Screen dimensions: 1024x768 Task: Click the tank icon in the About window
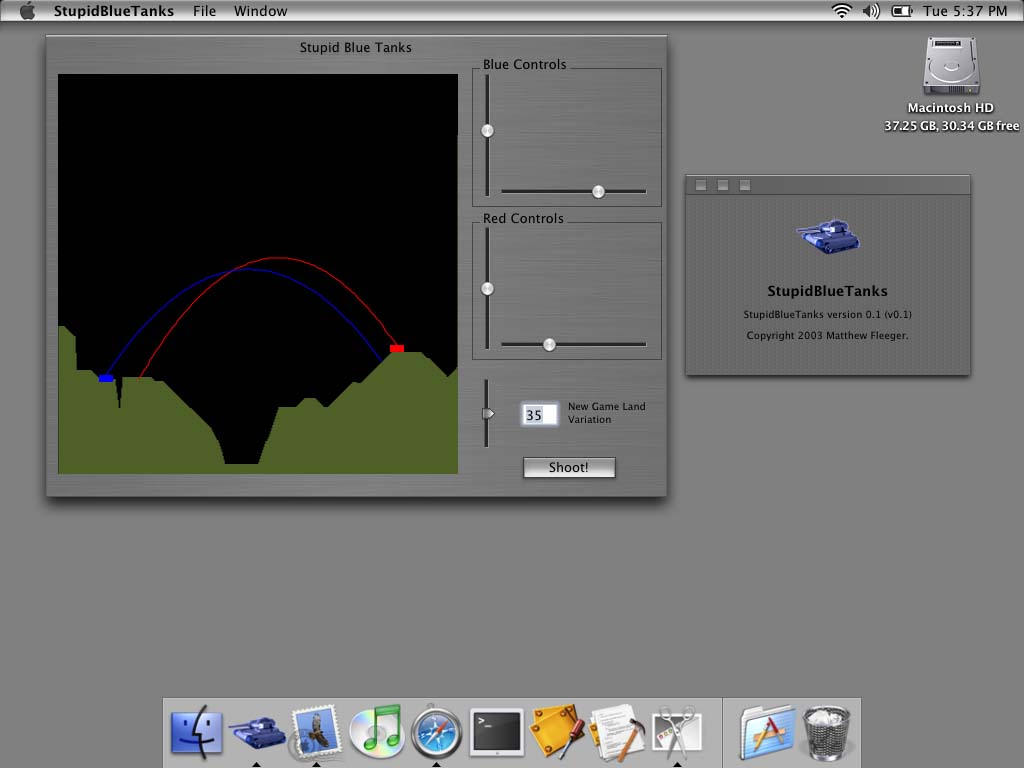[x=827, y=236]
